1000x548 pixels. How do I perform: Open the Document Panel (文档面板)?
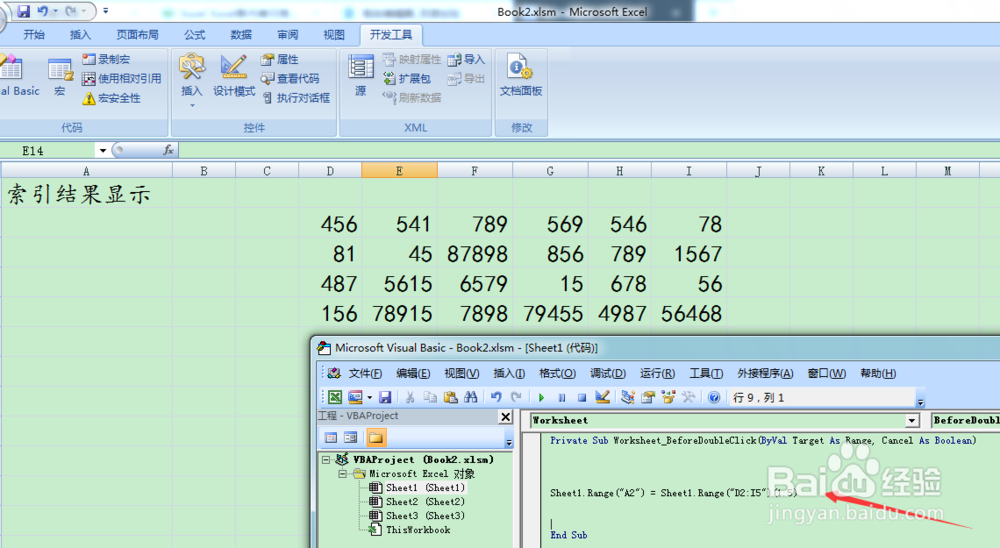tap(520, 75)
